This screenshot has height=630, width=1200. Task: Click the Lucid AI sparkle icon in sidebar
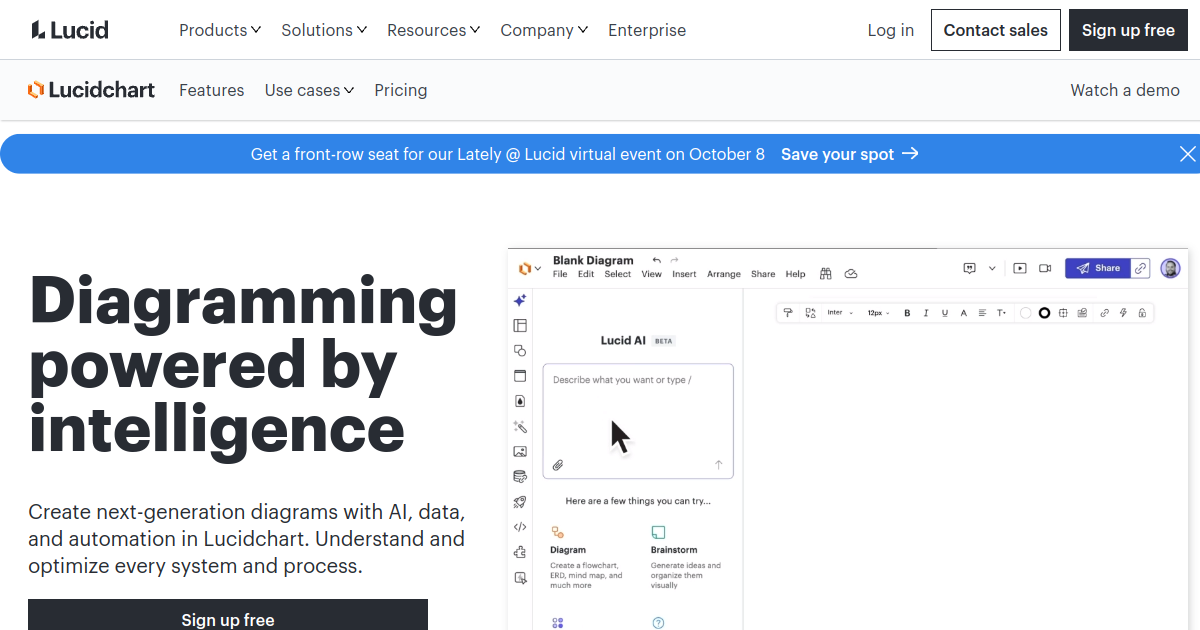tap(520, 300)
